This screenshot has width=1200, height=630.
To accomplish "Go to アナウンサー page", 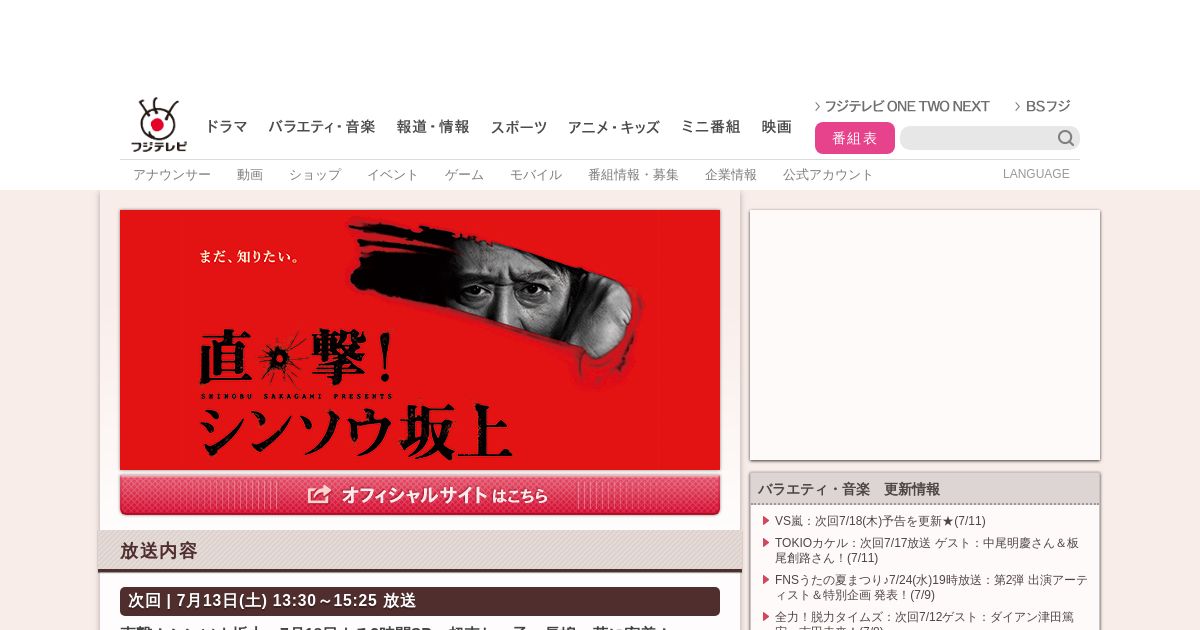I will coord(172,175).
